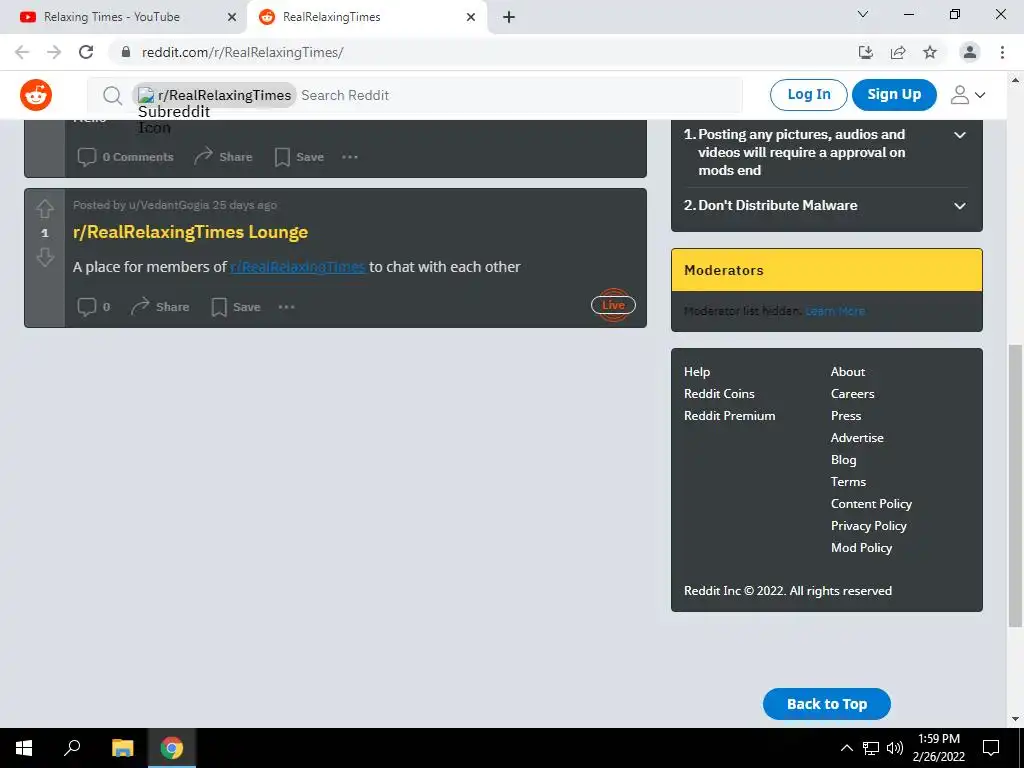The width and height of the screenshot is (1024, 768).
Task: Show hidden system tray icons
Action: pyautogui.click(x=846, y=748)
